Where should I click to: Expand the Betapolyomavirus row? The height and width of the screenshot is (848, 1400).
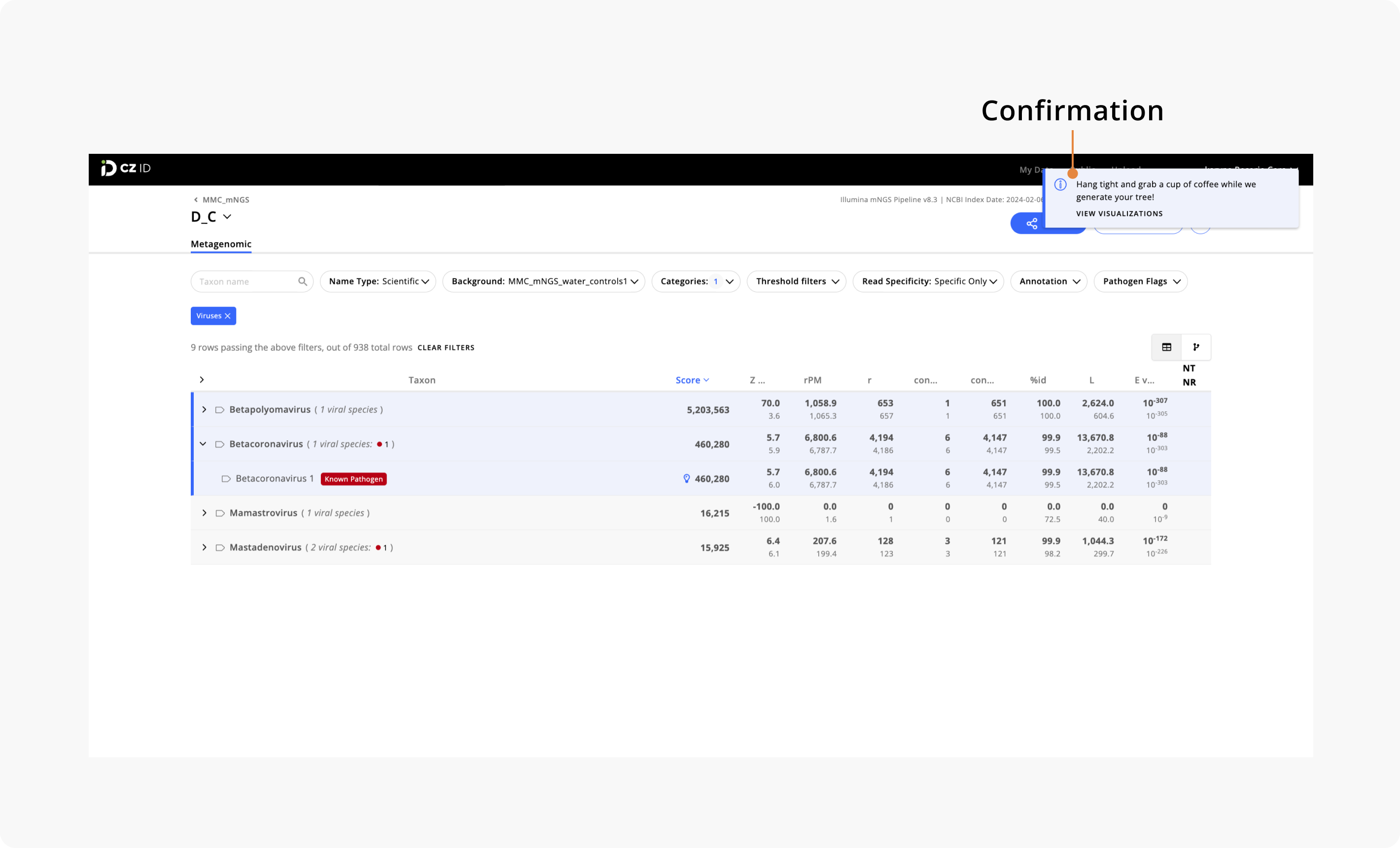tap(204, 410)
